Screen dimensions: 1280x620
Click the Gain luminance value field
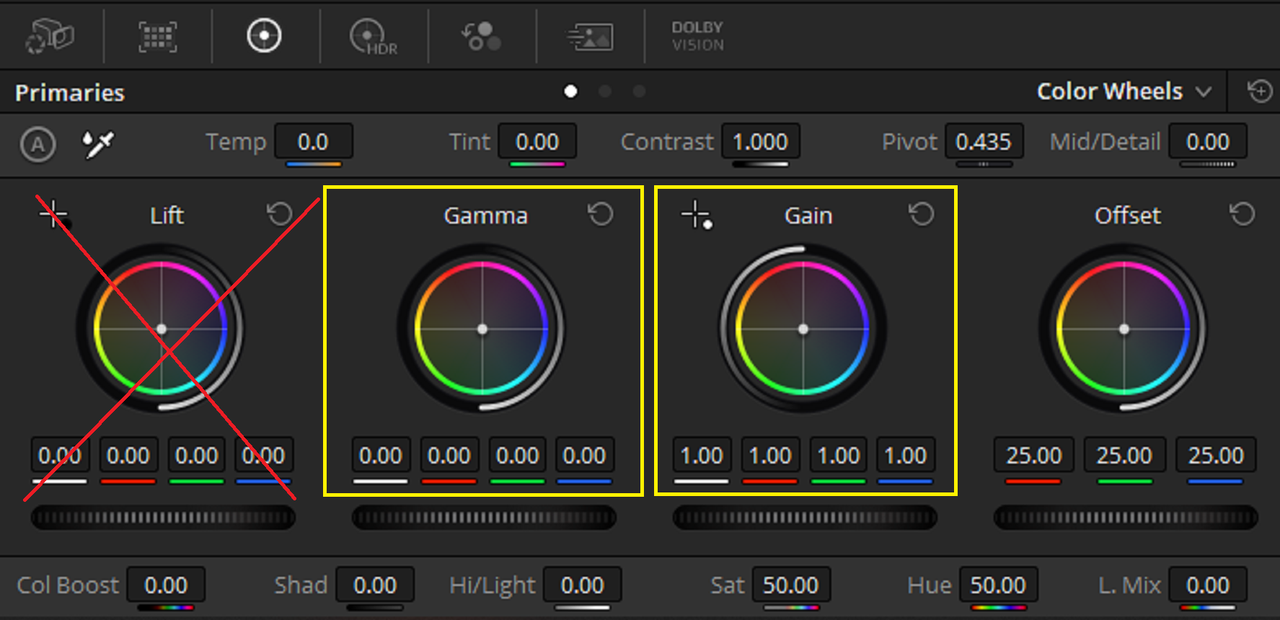(x=701, y=456)
